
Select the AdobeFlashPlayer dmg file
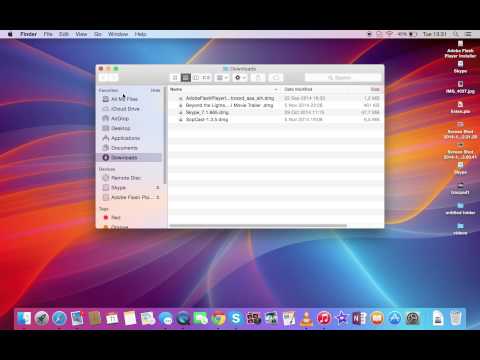pos(275,98)
